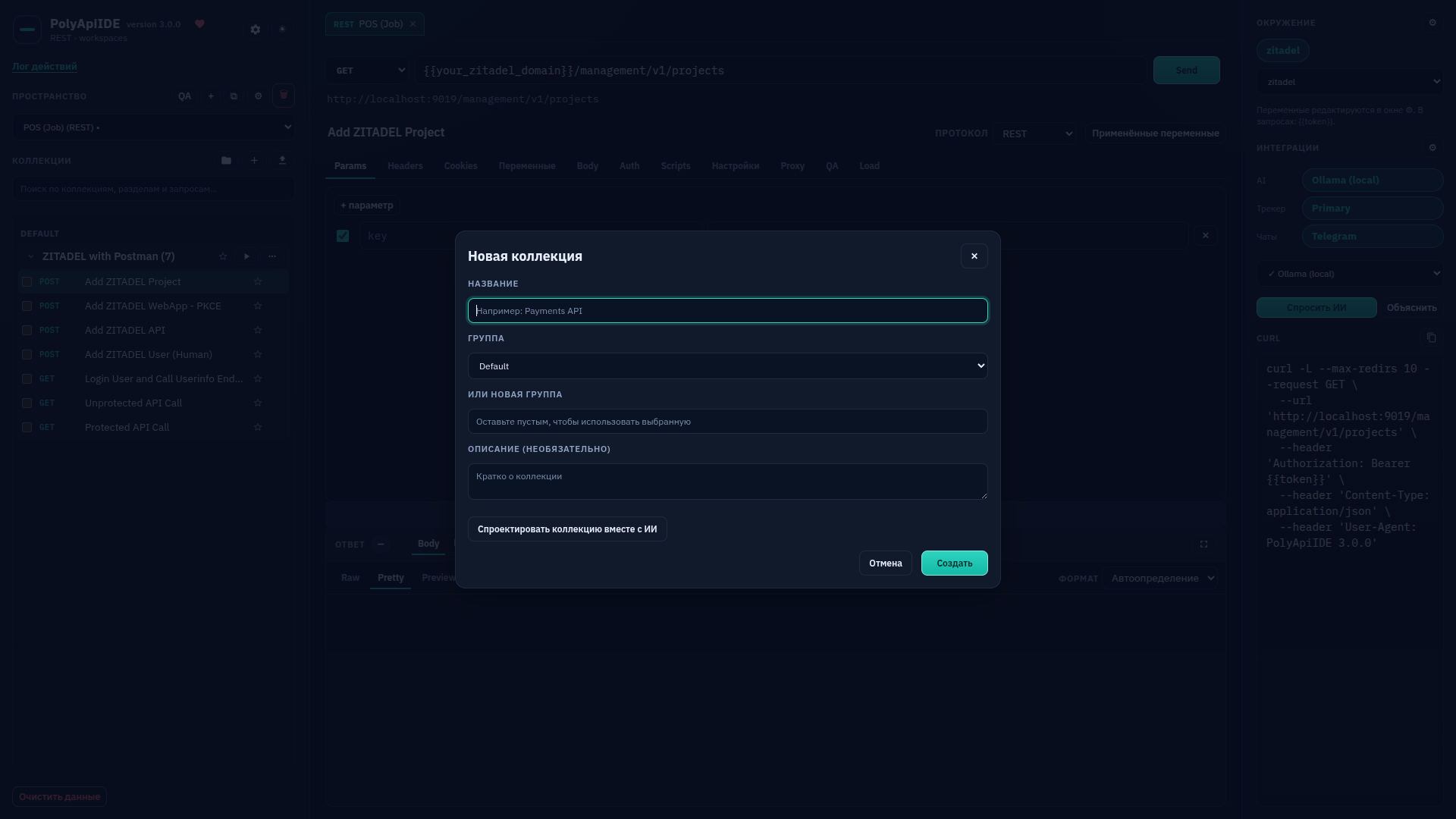Screen dimensions: 1456x819
Task: Add a new workspace with the plus icon
Action: [x=211, y=96]
